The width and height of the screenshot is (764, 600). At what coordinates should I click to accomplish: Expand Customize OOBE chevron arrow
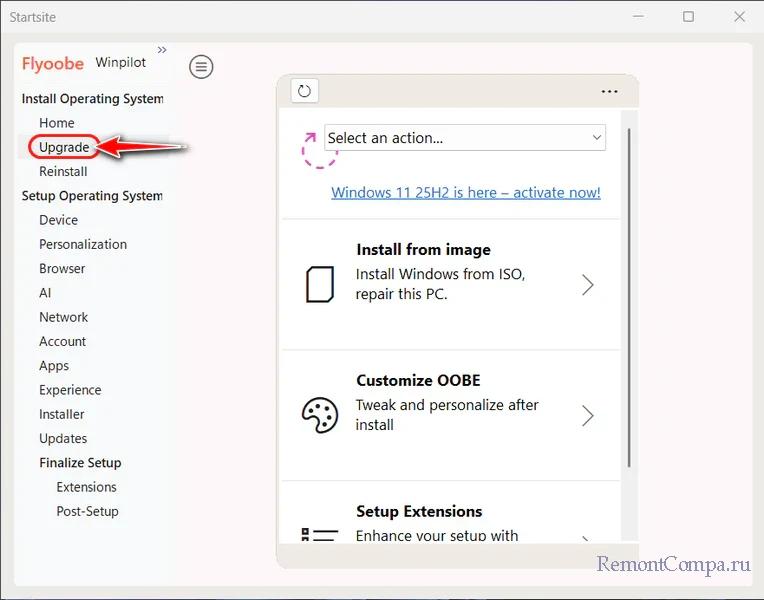(x=588, y=415)
